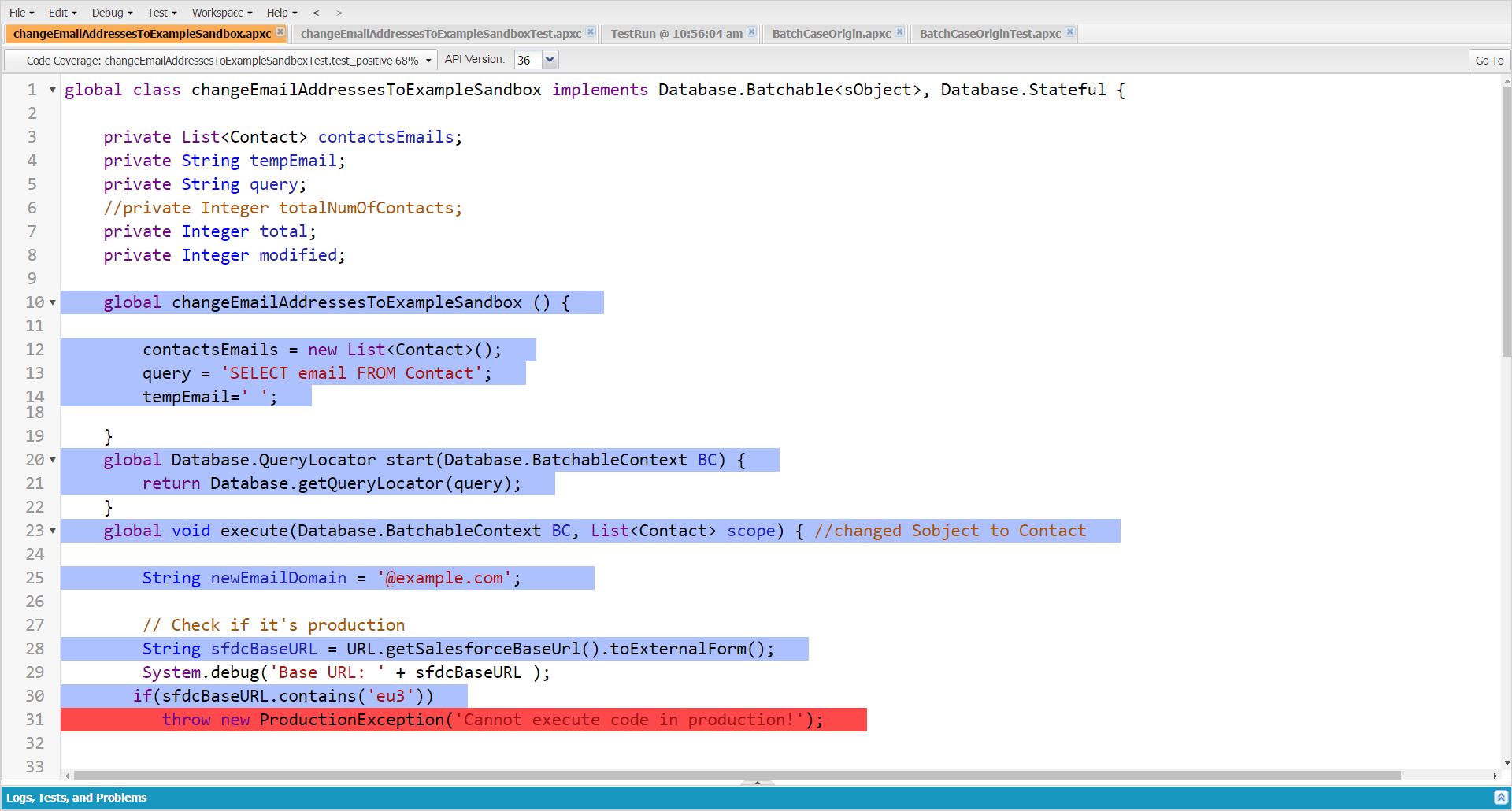Open the Logs, Tests, and Problems bar
This screenshot has width=1512, height=811.
[76, 798]
